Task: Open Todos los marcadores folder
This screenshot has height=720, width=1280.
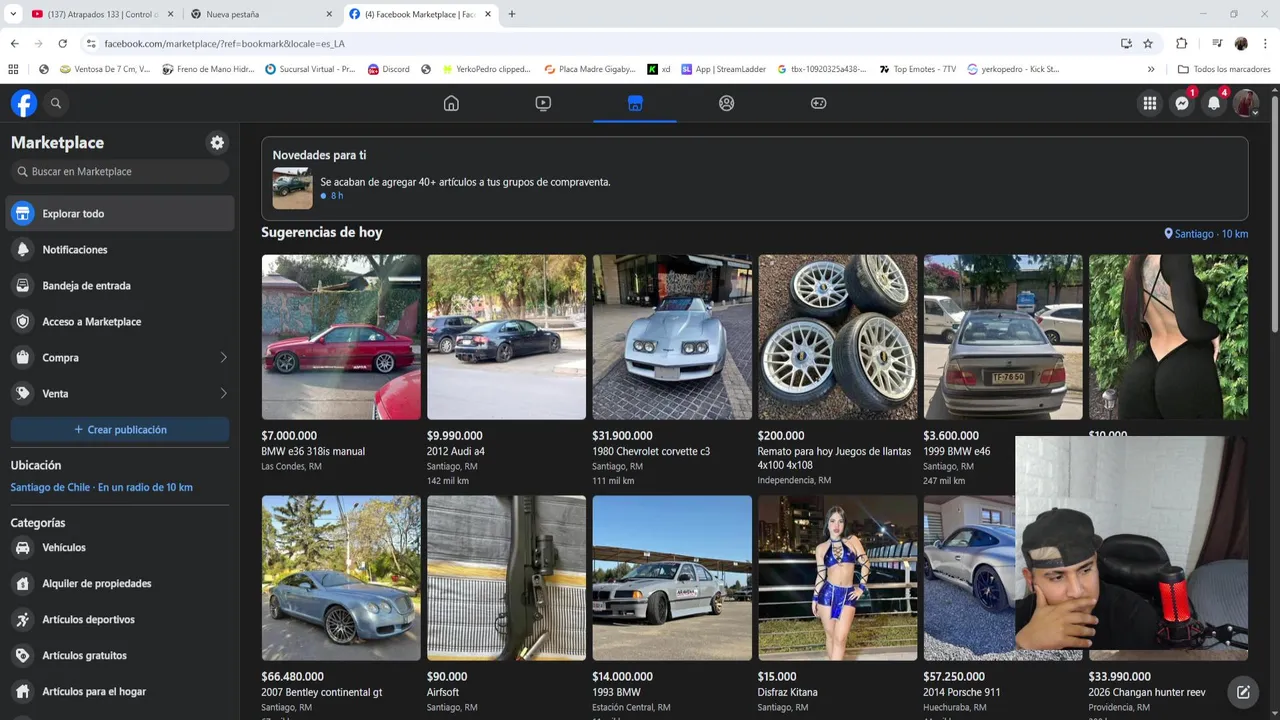Action: 1224,69
